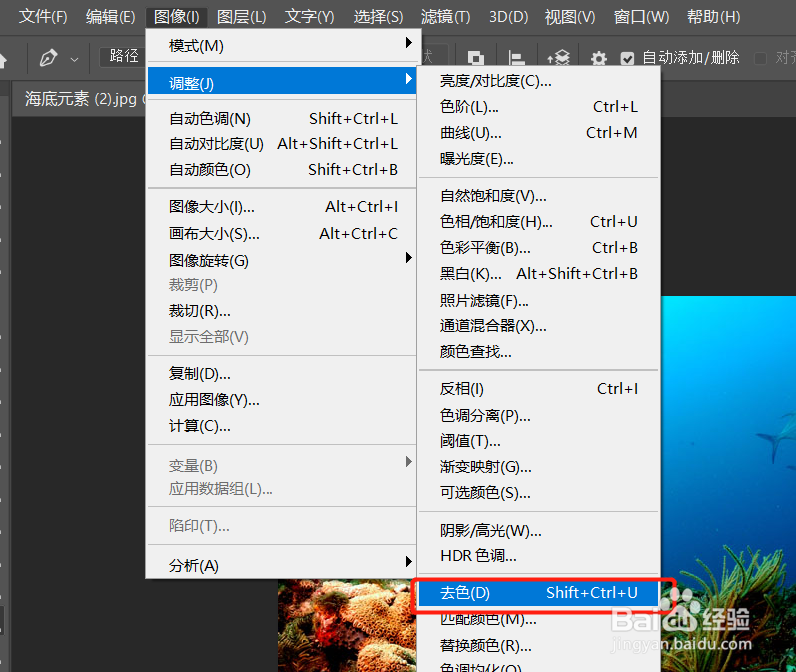This screenshot has width=796, height=672.
Task: Open the 文字(Y) menu
Action: tap(310, 17)
